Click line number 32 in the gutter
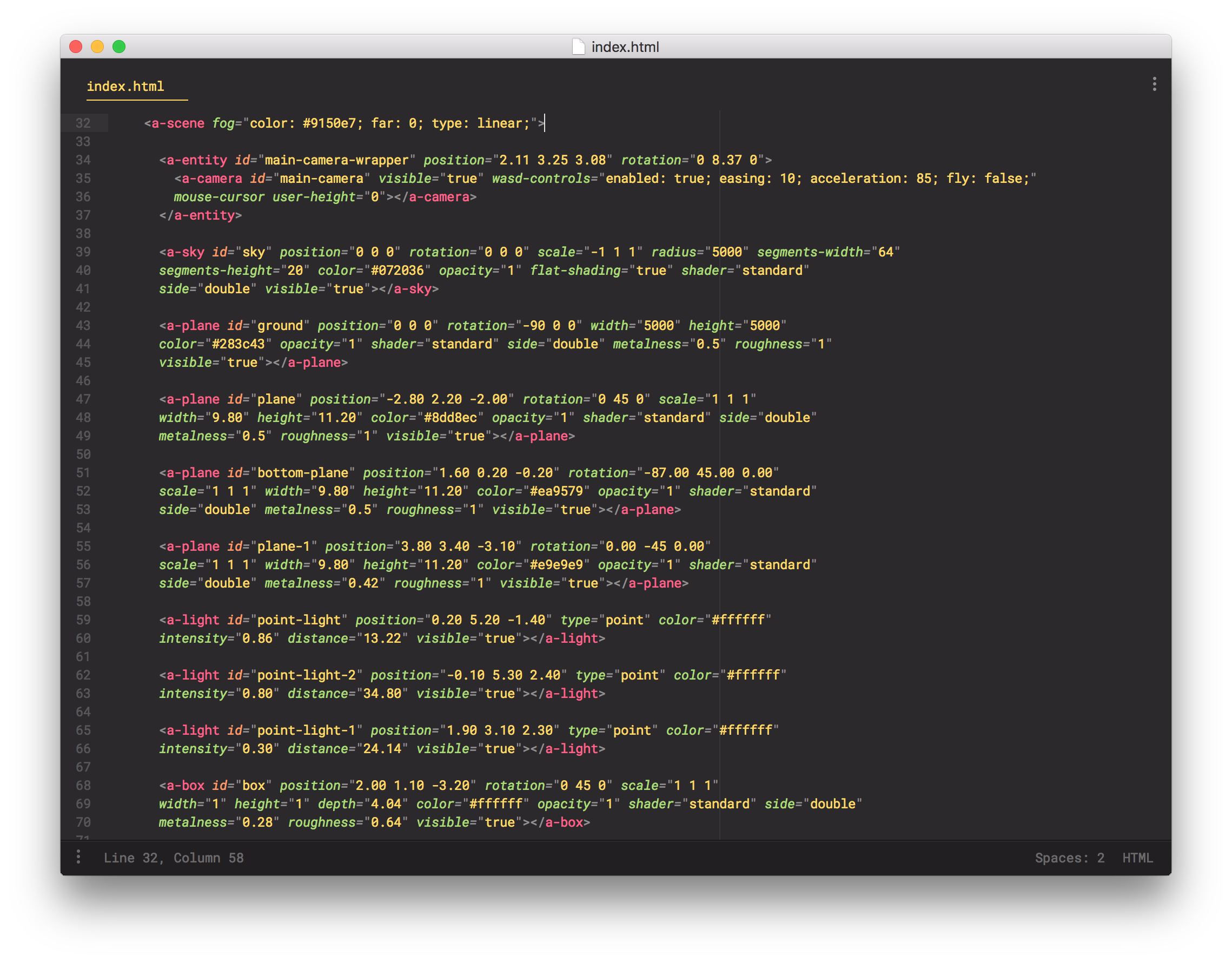The width and height of the screenshot is (1232, 962). [83, 123]
